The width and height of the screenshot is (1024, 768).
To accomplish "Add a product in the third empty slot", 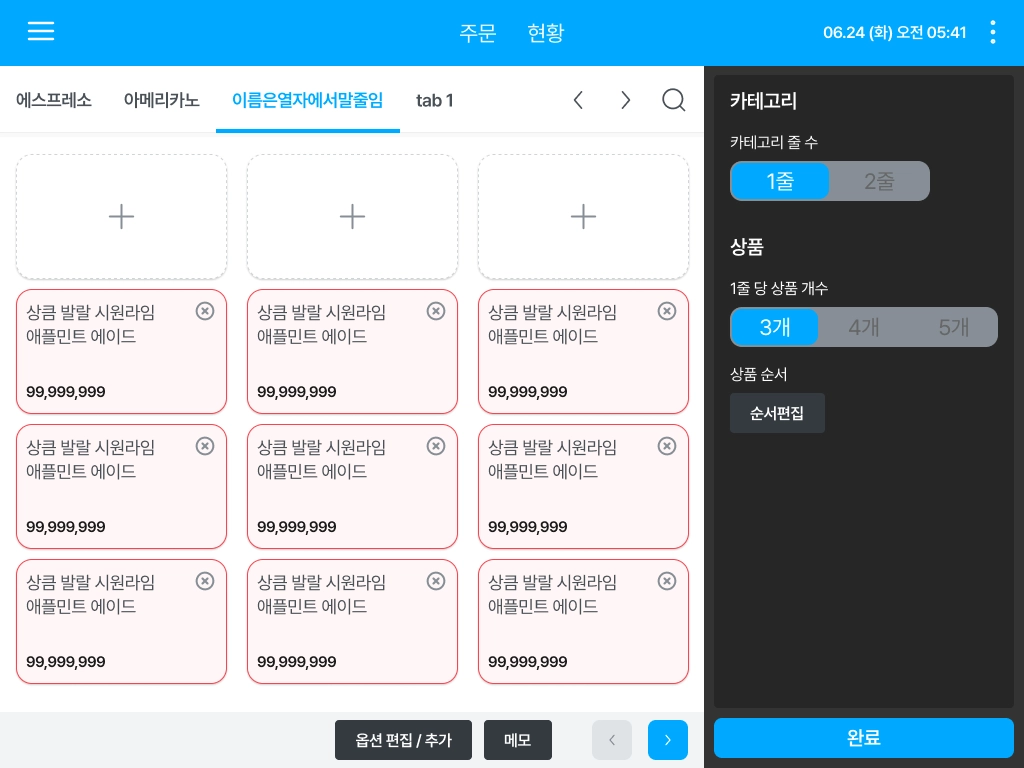I will click(583, 217).
